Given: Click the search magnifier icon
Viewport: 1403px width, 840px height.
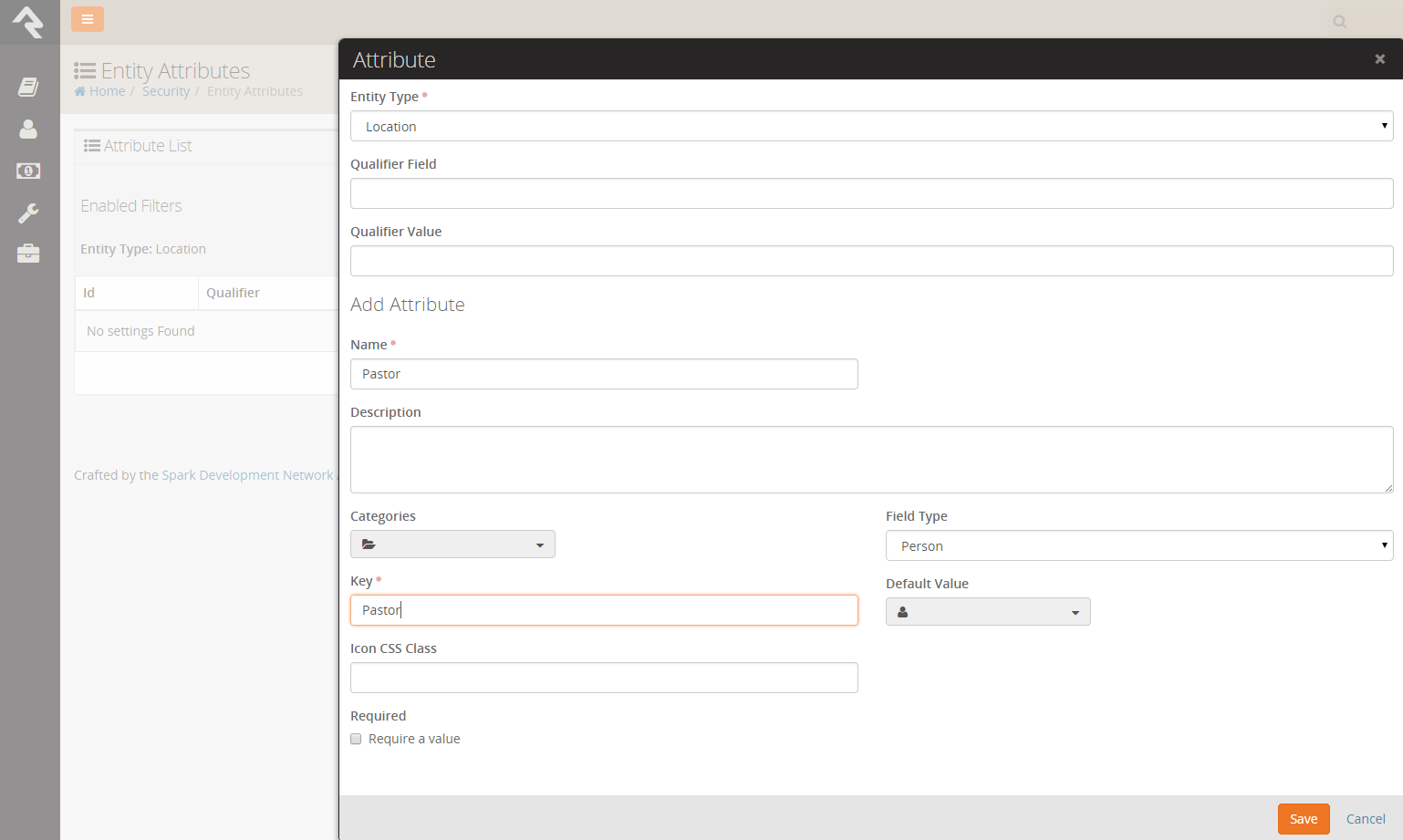Looking at the screenshot, I should [1339, 22].
